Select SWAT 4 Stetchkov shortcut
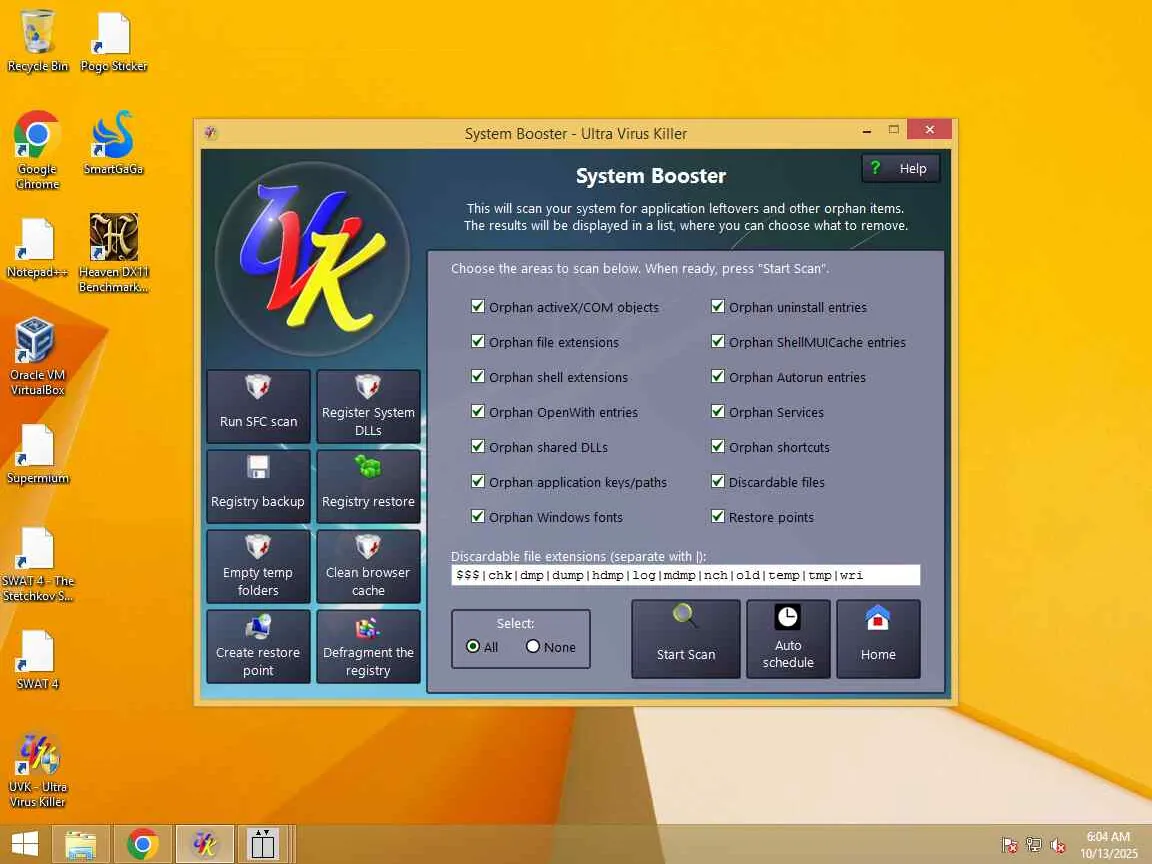Screen dimensions: 1152x864 [x=37, y=564]
